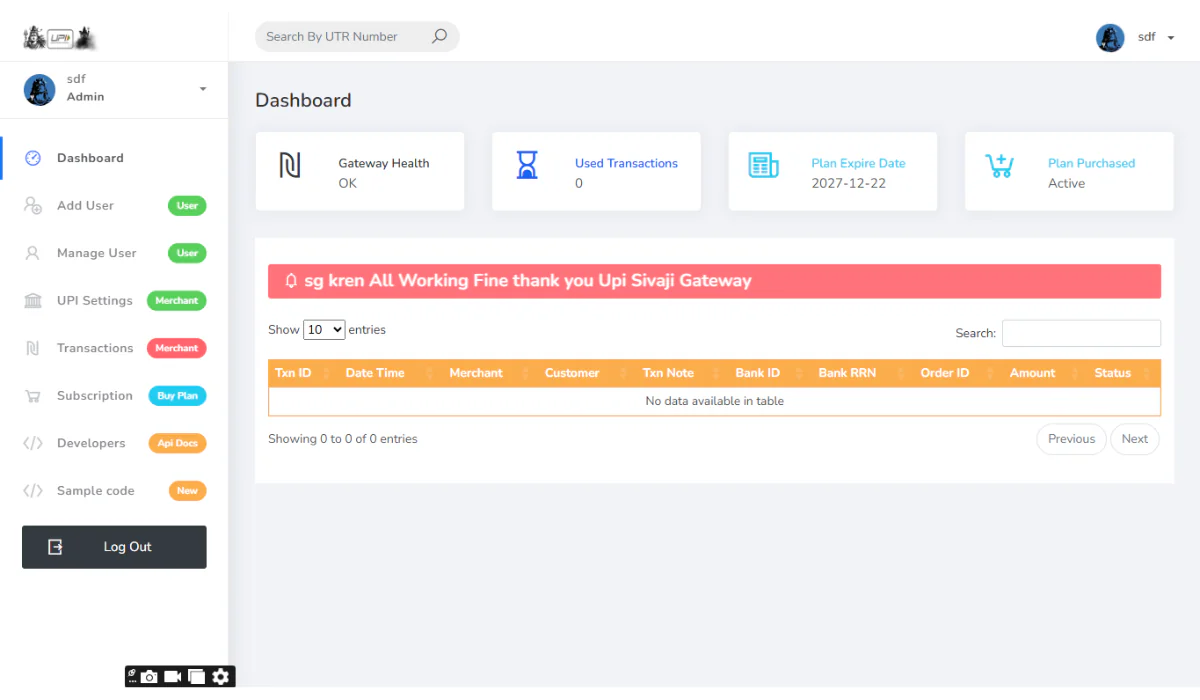The image size is (1200, 700).
Task: Sort the table by Txn Note
Action: coord(681,373)
